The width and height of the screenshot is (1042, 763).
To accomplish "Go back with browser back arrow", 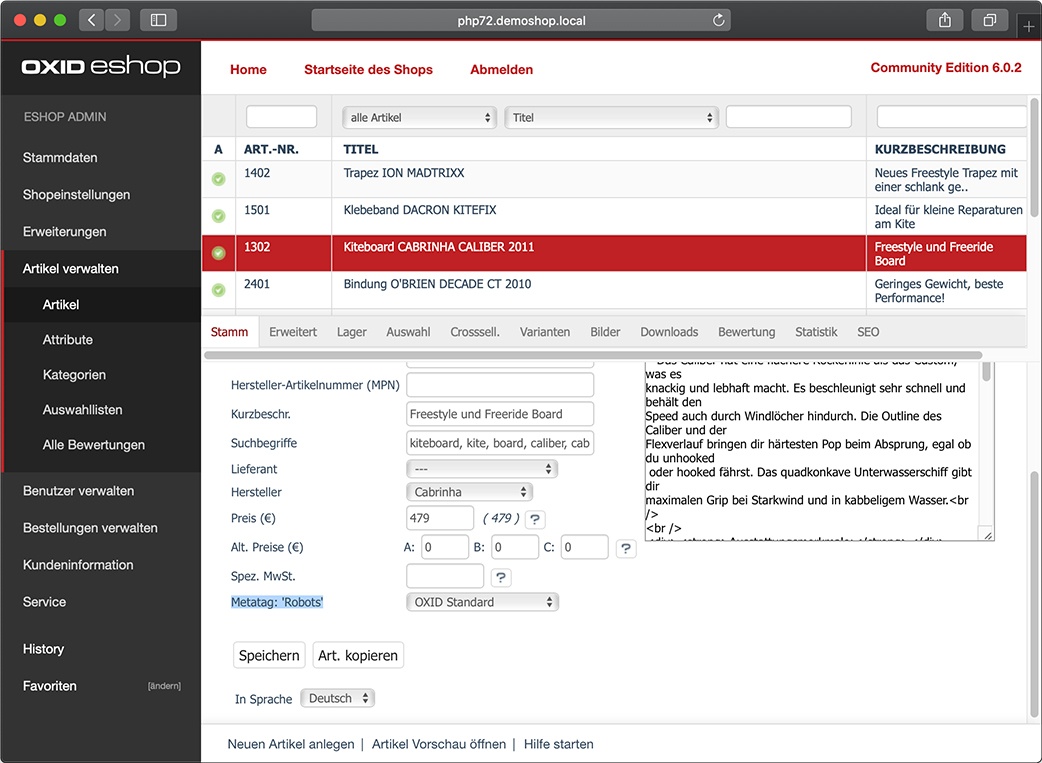I will (x=92, y=20).
